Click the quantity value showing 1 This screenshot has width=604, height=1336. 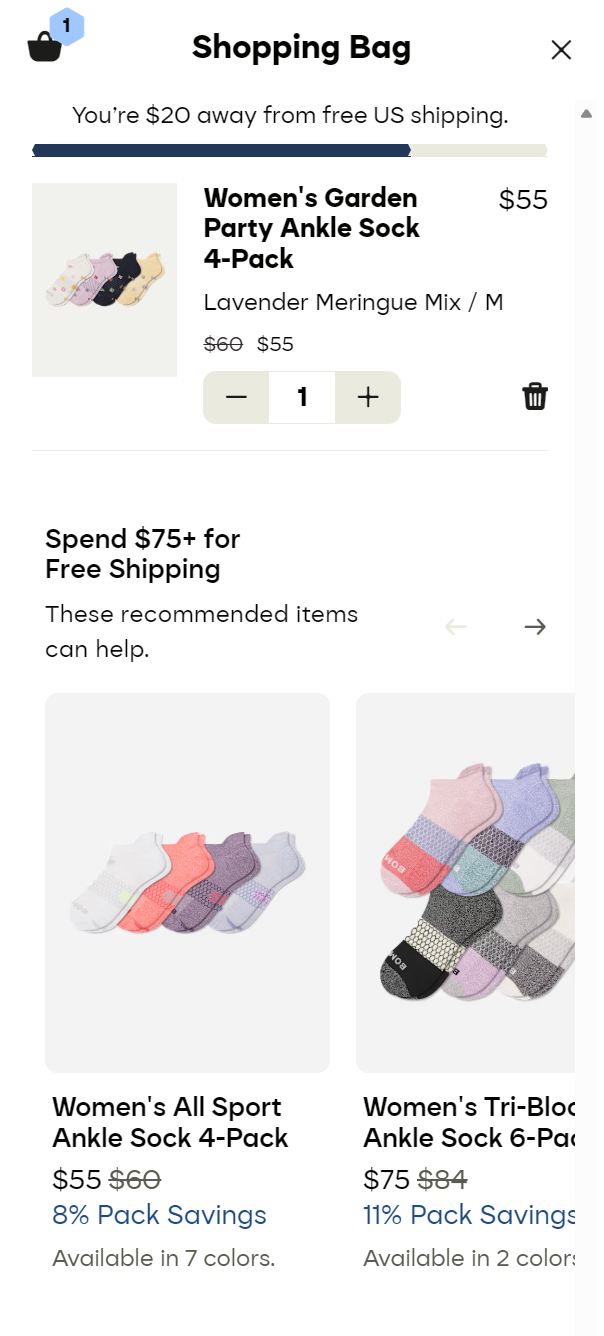point(301,396)
